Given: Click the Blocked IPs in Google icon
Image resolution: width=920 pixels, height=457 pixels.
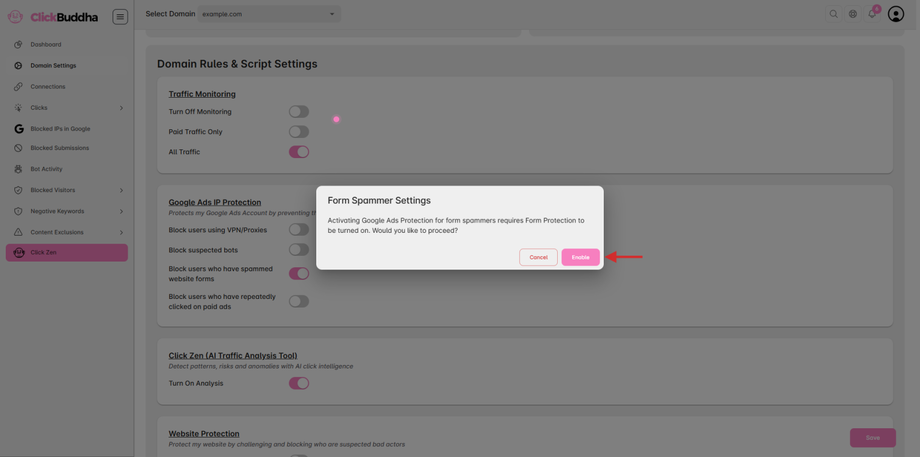Looking at the screenshot, I should click(18, 129).
